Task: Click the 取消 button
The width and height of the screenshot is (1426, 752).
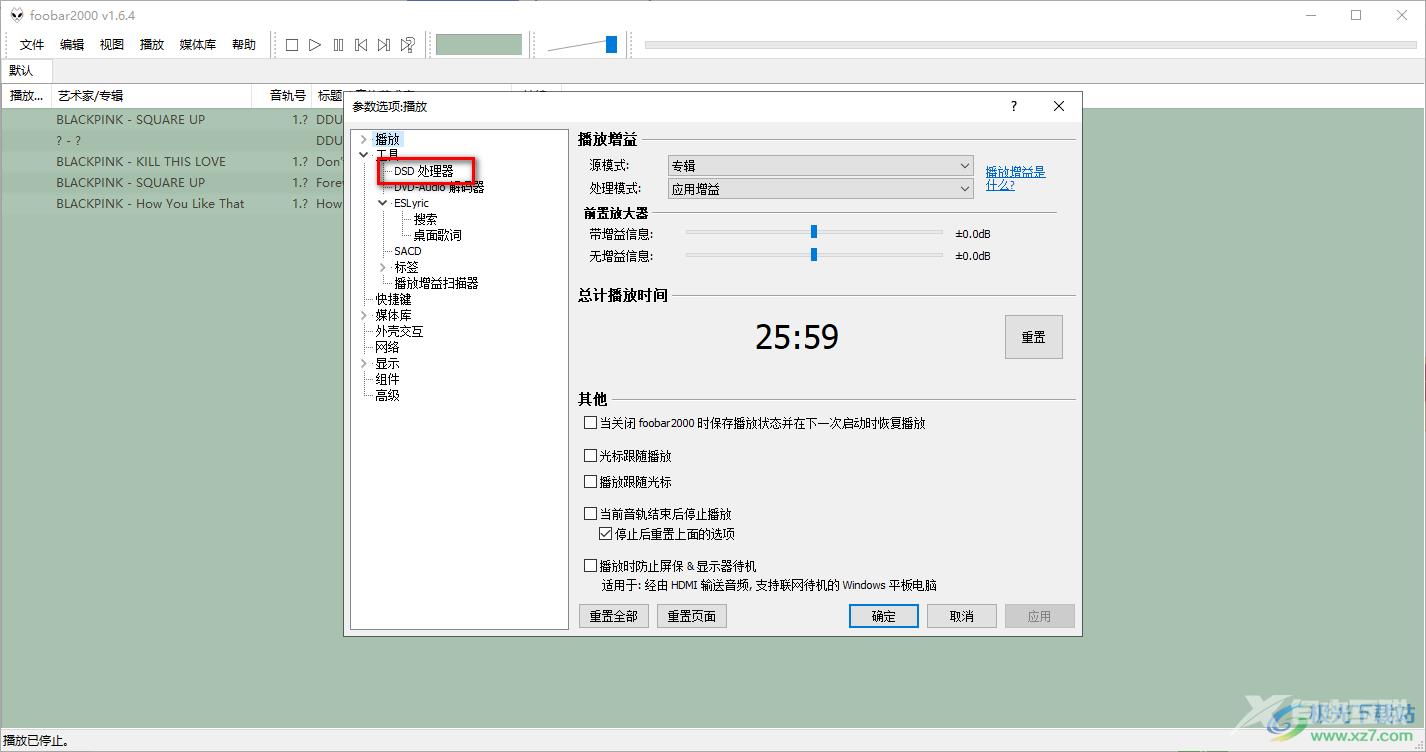Action: pos(962,616)
